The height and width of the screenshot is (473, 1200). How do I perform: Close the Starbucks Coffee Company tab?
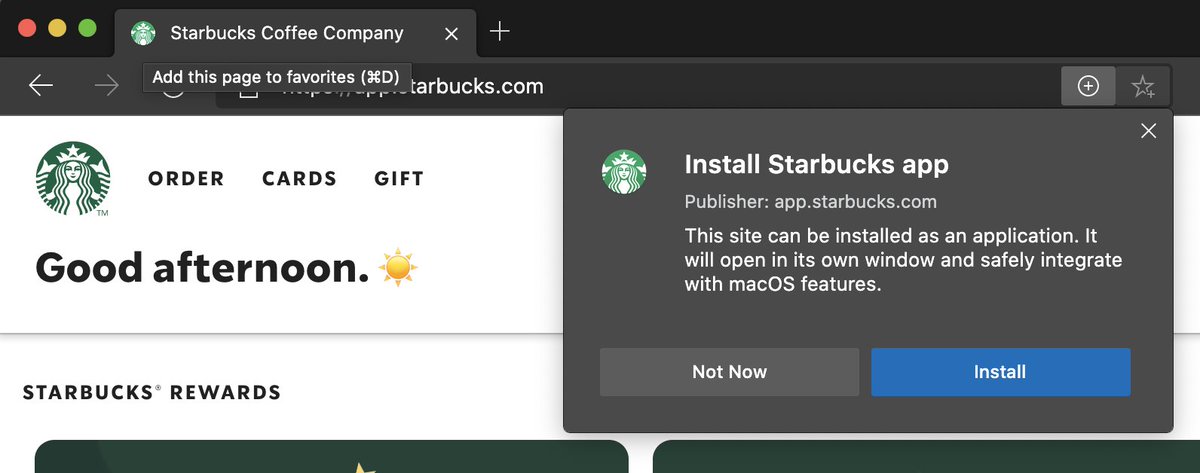[x=451, y=33]
